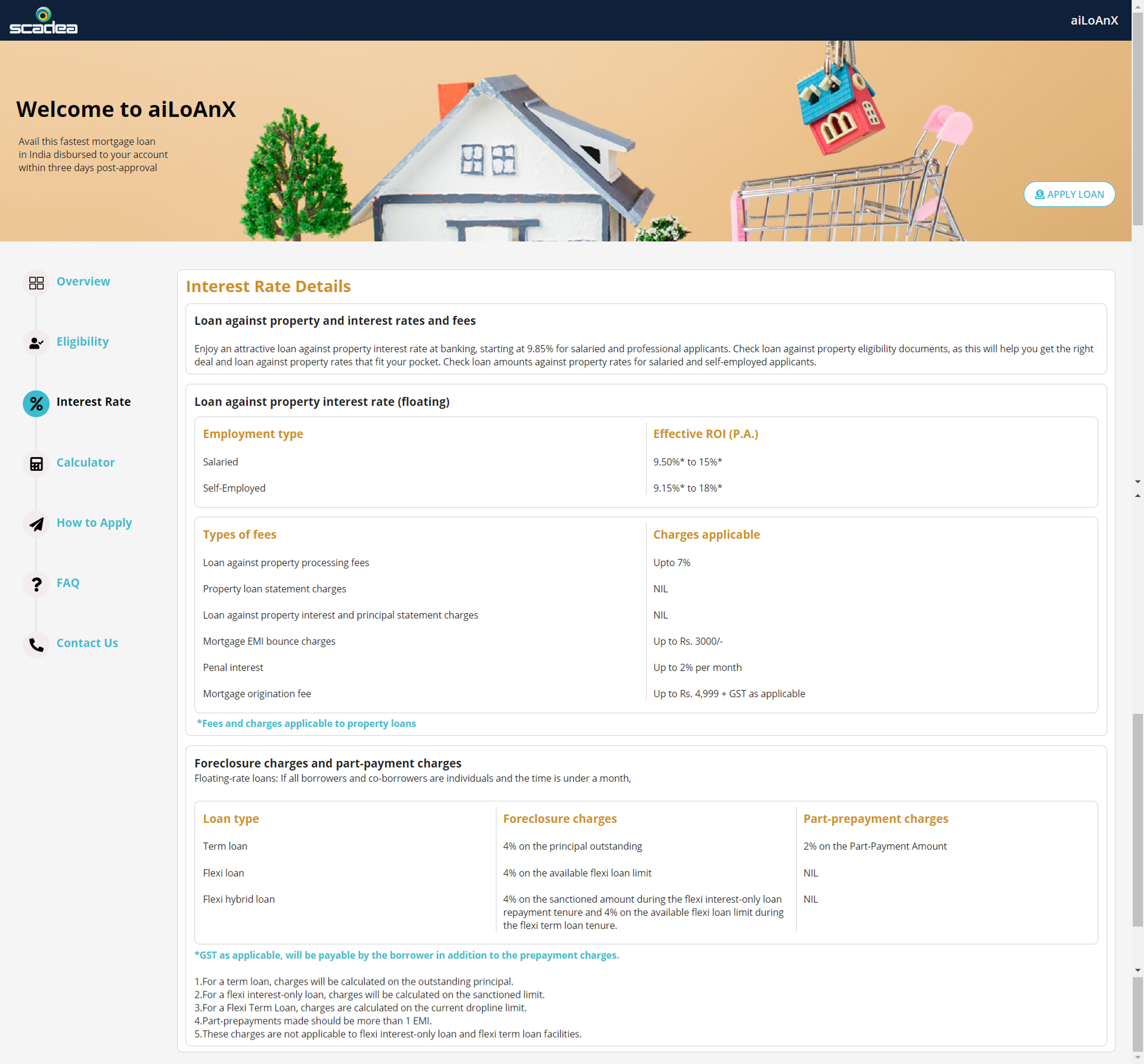Open the FAQ section
This screenshot has height=1064, width=1144.
tap(68, 583)
